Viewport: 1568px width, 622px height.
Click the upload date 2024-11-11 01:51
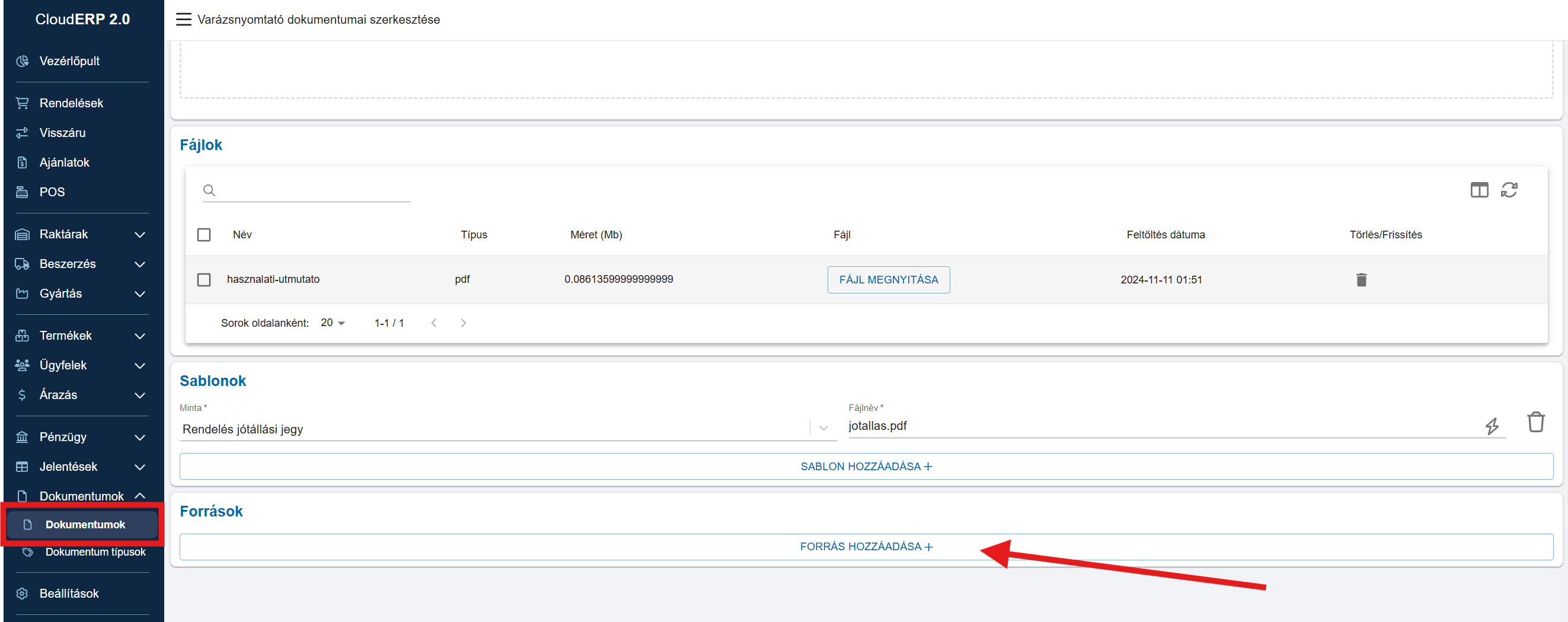[1161, 280]
